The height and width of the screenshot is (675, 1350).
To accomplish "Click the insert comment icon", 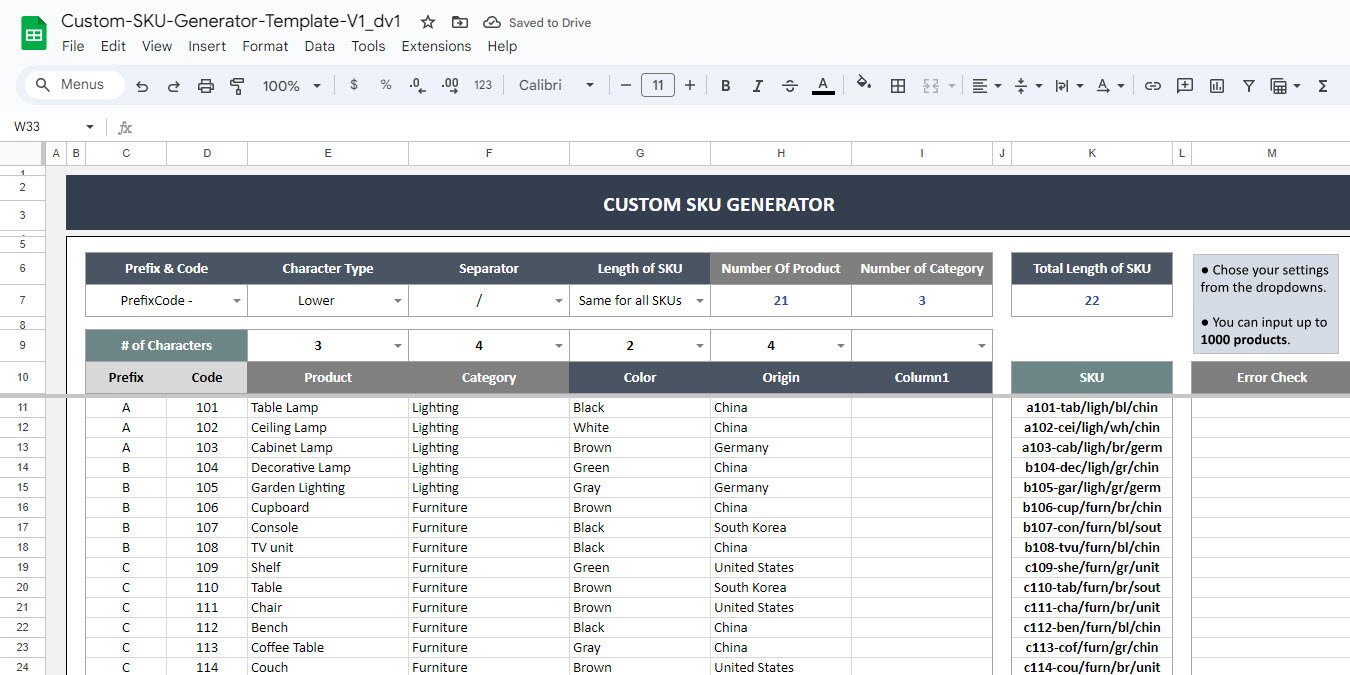I will coord(1184,85).
